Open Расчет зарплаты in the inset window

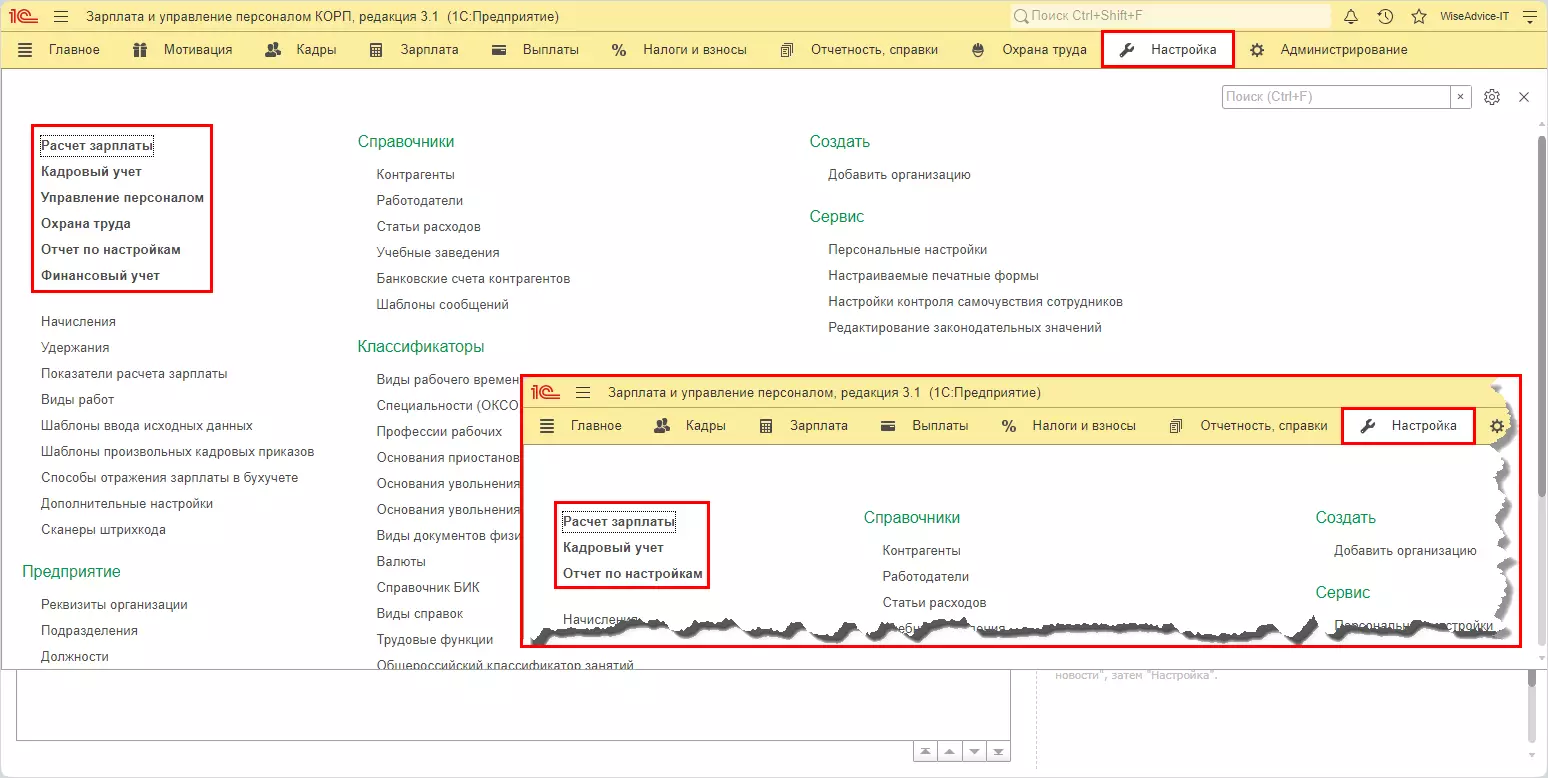click(x=619, y=522)
